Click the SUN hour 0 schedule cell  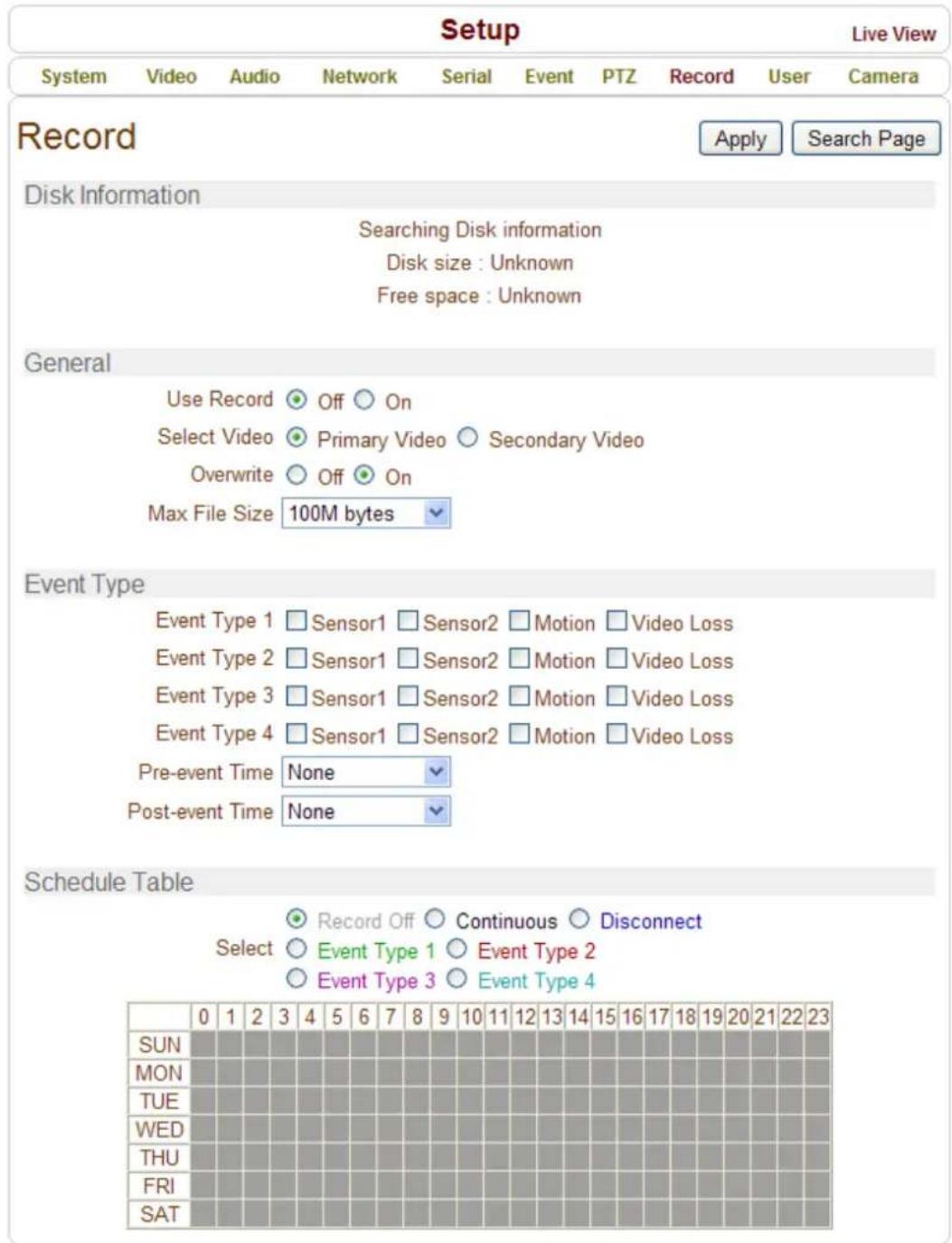pyautogui.click(x=203, y=1044)
